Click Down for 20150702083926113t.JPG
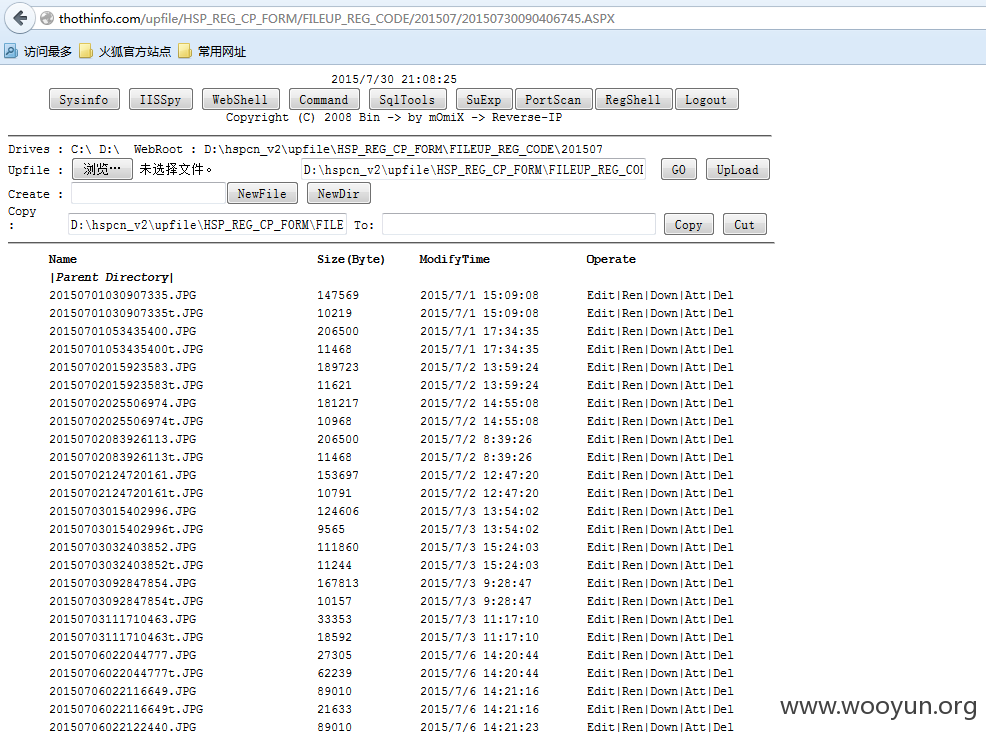 664,457
